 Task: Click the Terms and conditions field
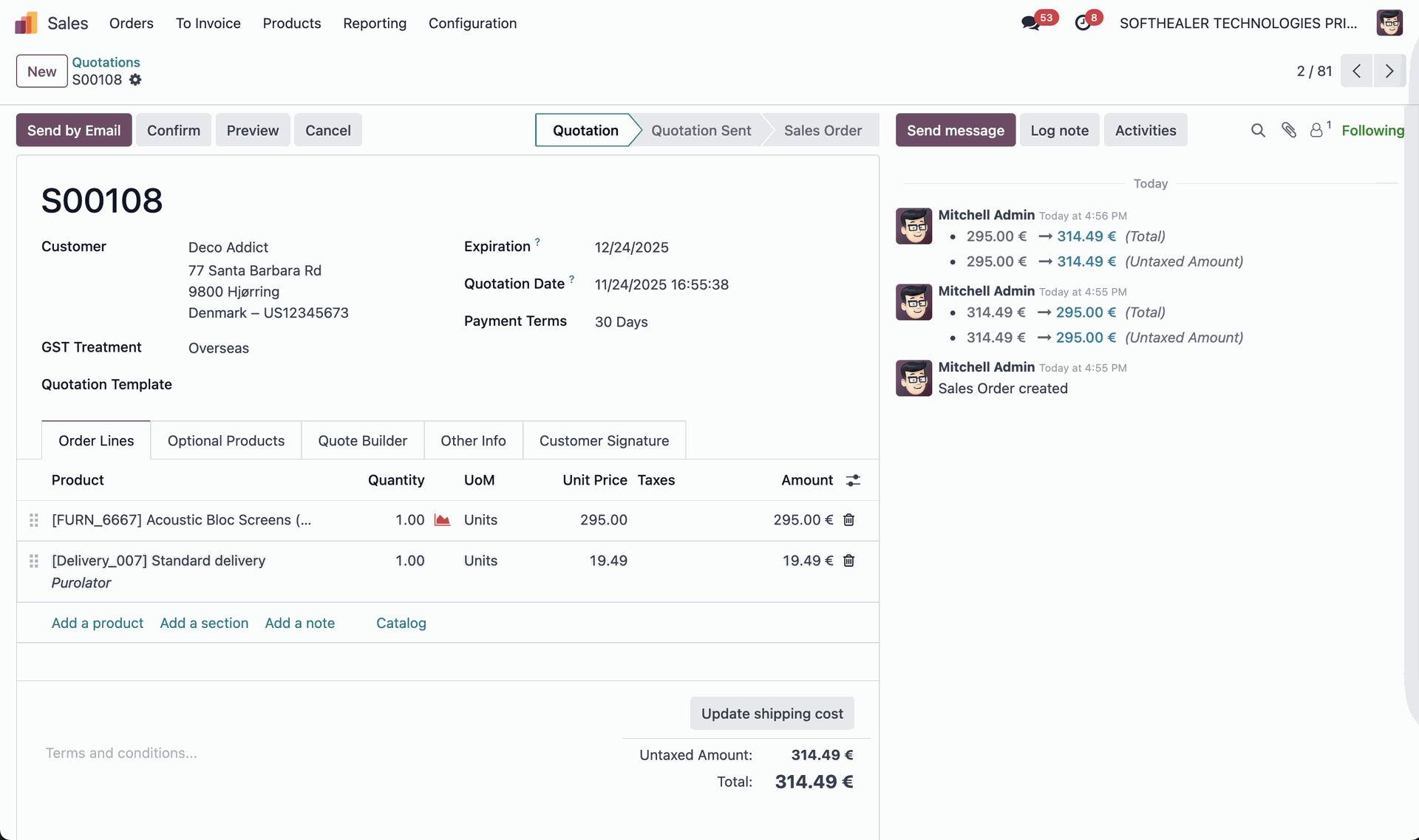point(122,753)
